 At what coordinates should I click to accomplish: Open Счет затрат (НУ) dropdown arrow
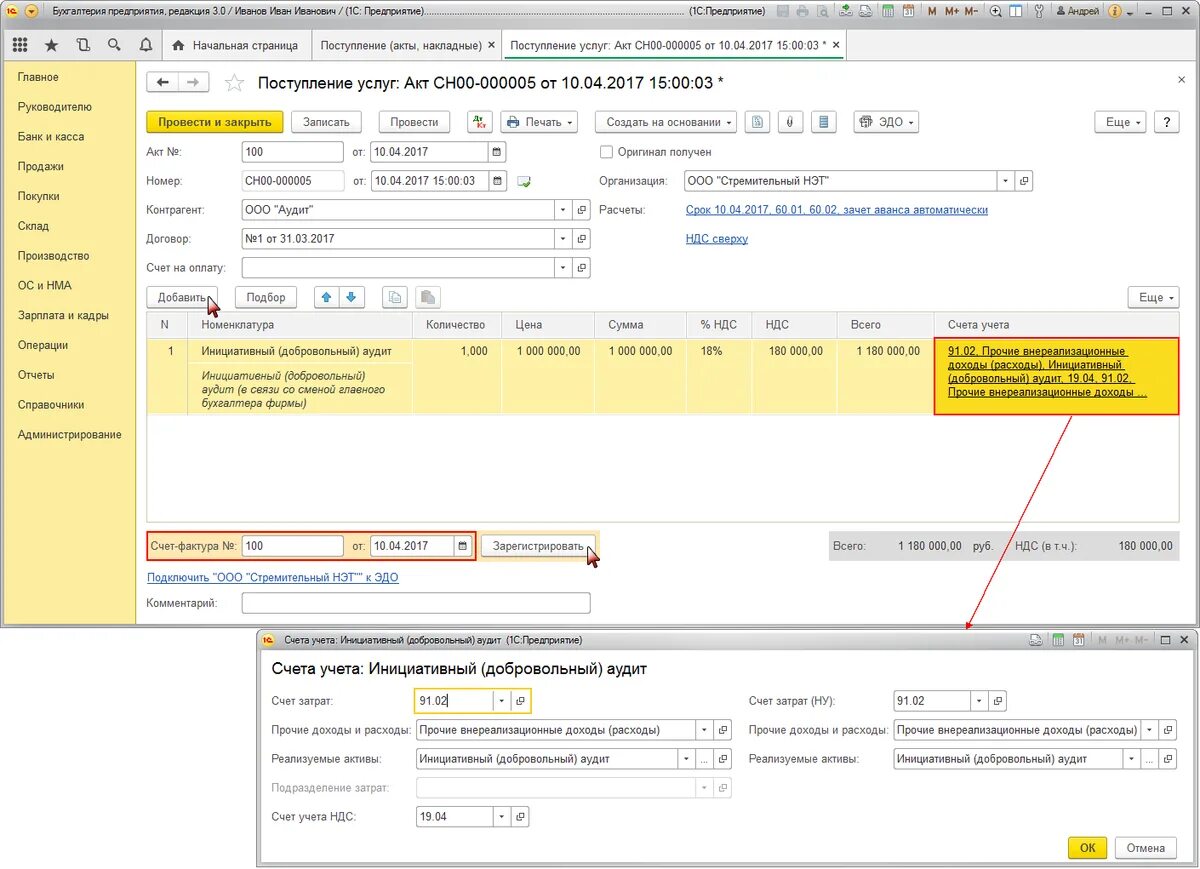pyautogui.click(x=980, y=701)
